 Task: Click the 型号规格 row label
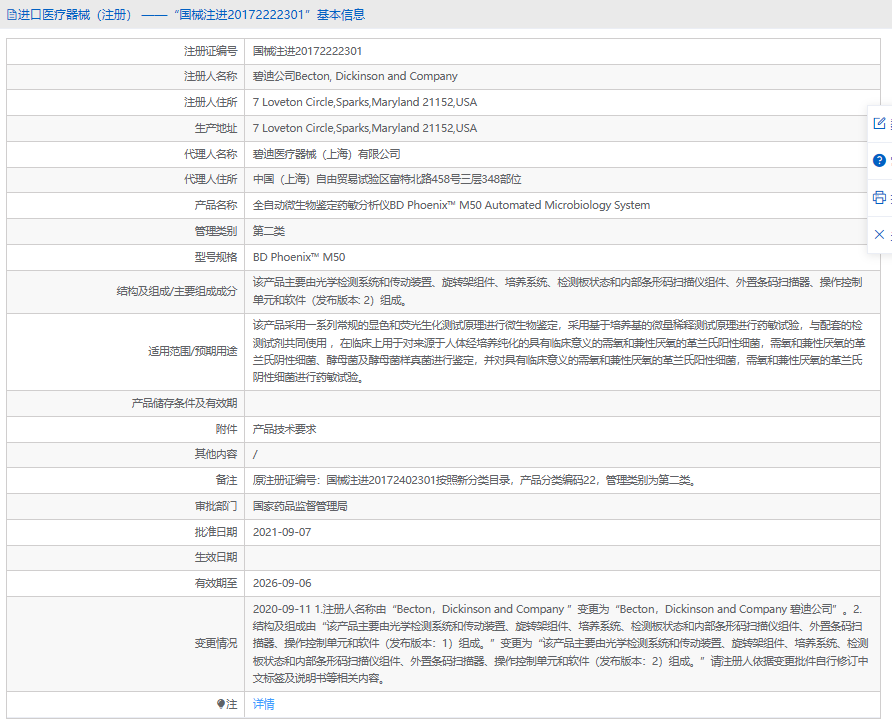(216, 257)
